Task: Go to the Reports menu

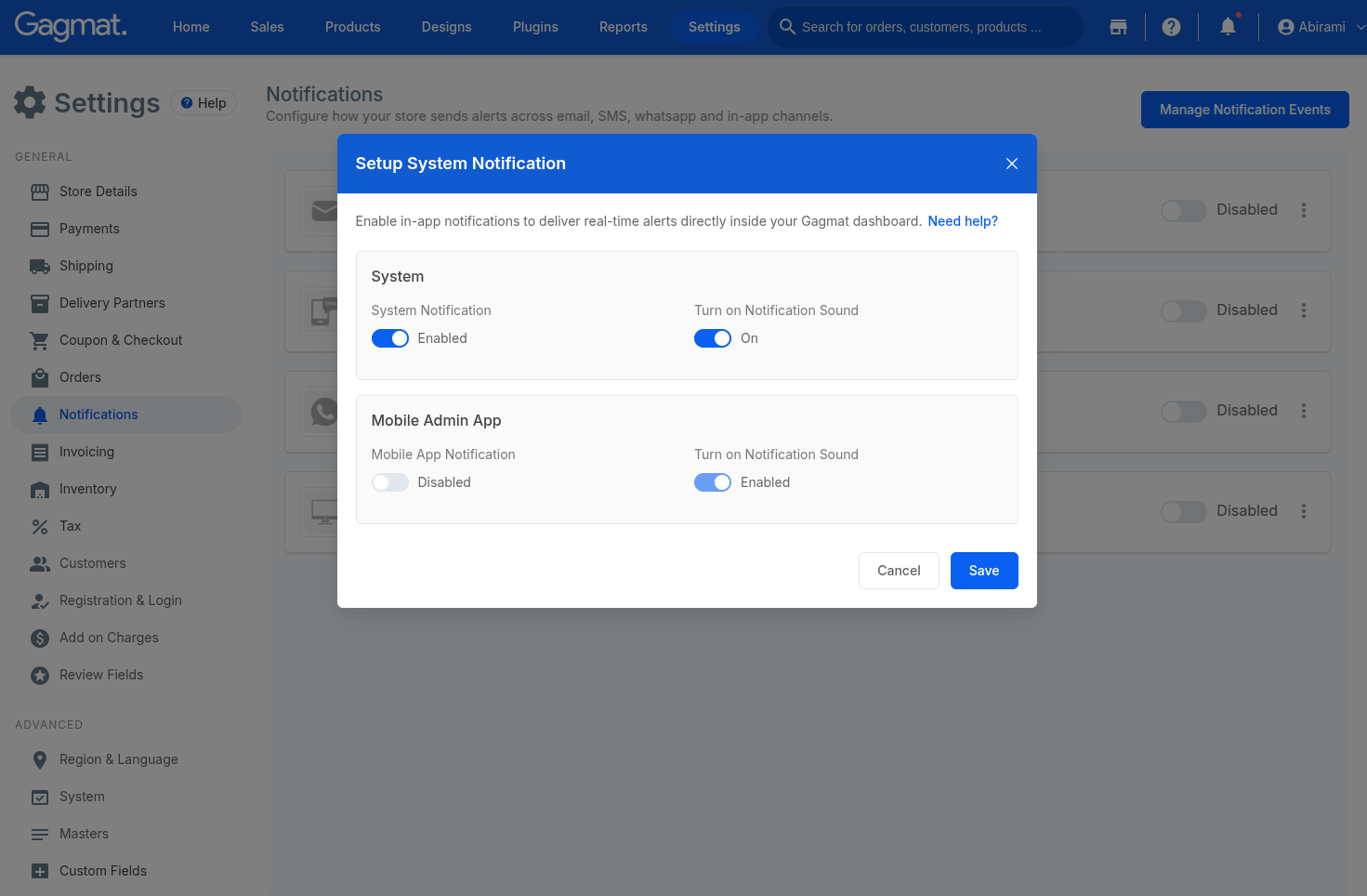Action: pos(624,27)
